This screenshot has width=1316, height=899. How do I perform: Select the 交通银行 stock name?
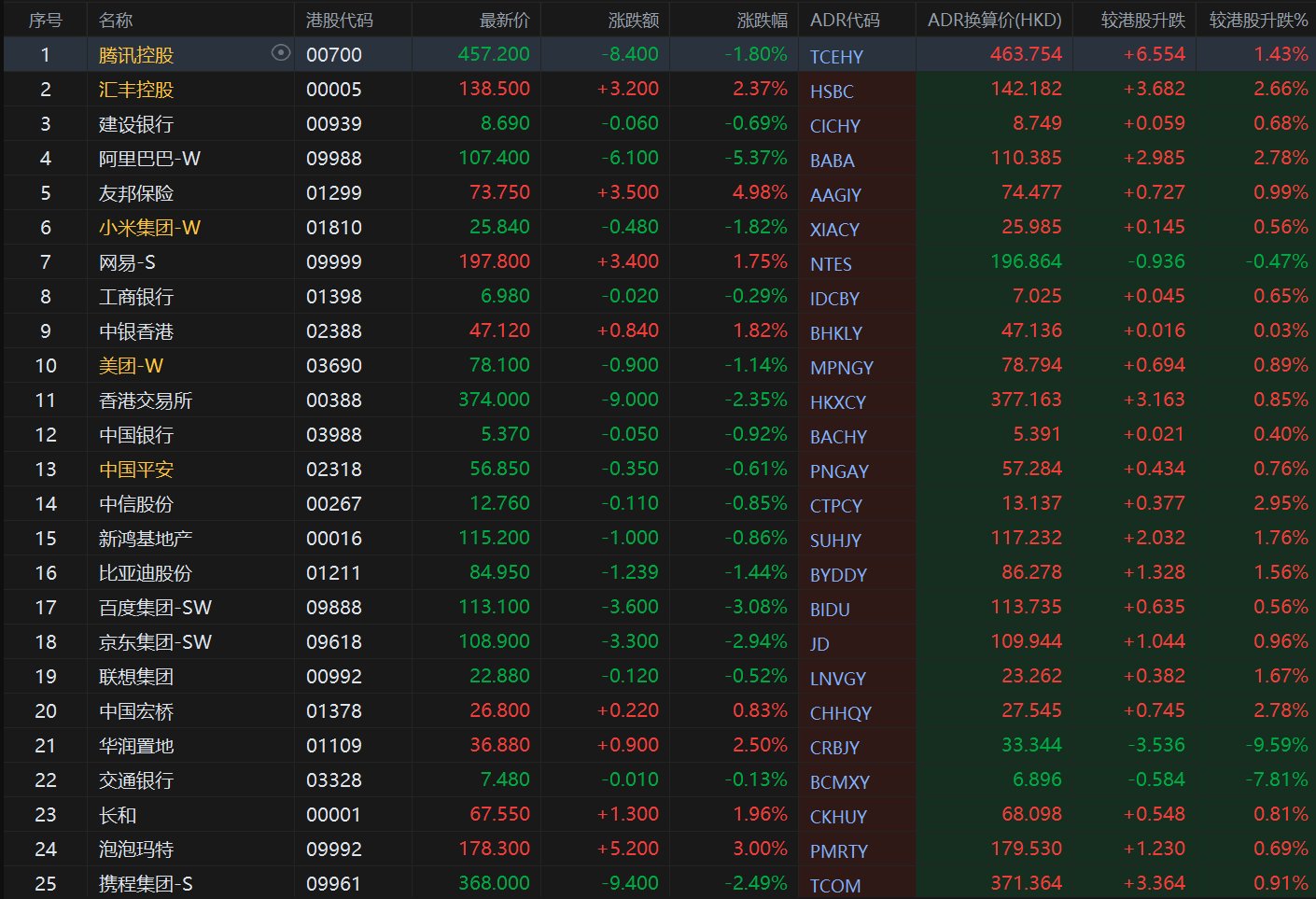[136, 780]
